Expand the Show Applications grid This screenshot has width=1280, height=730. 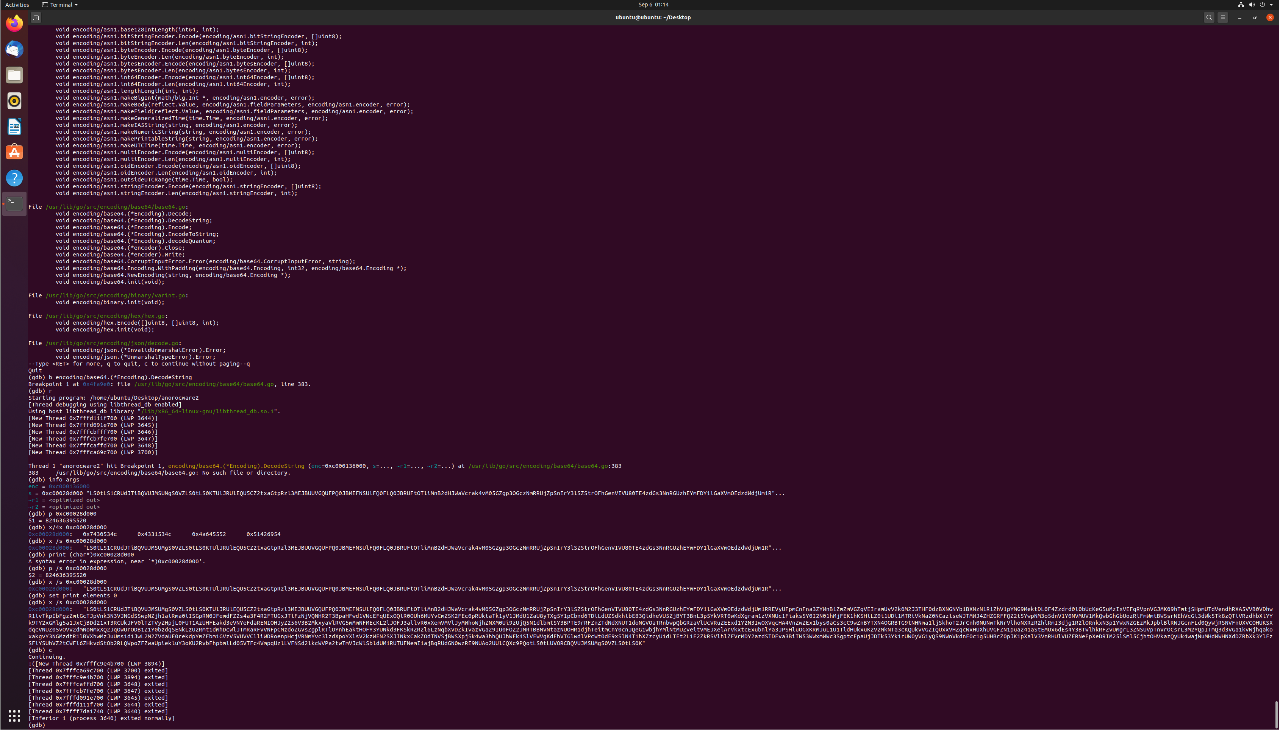(13, 716)
